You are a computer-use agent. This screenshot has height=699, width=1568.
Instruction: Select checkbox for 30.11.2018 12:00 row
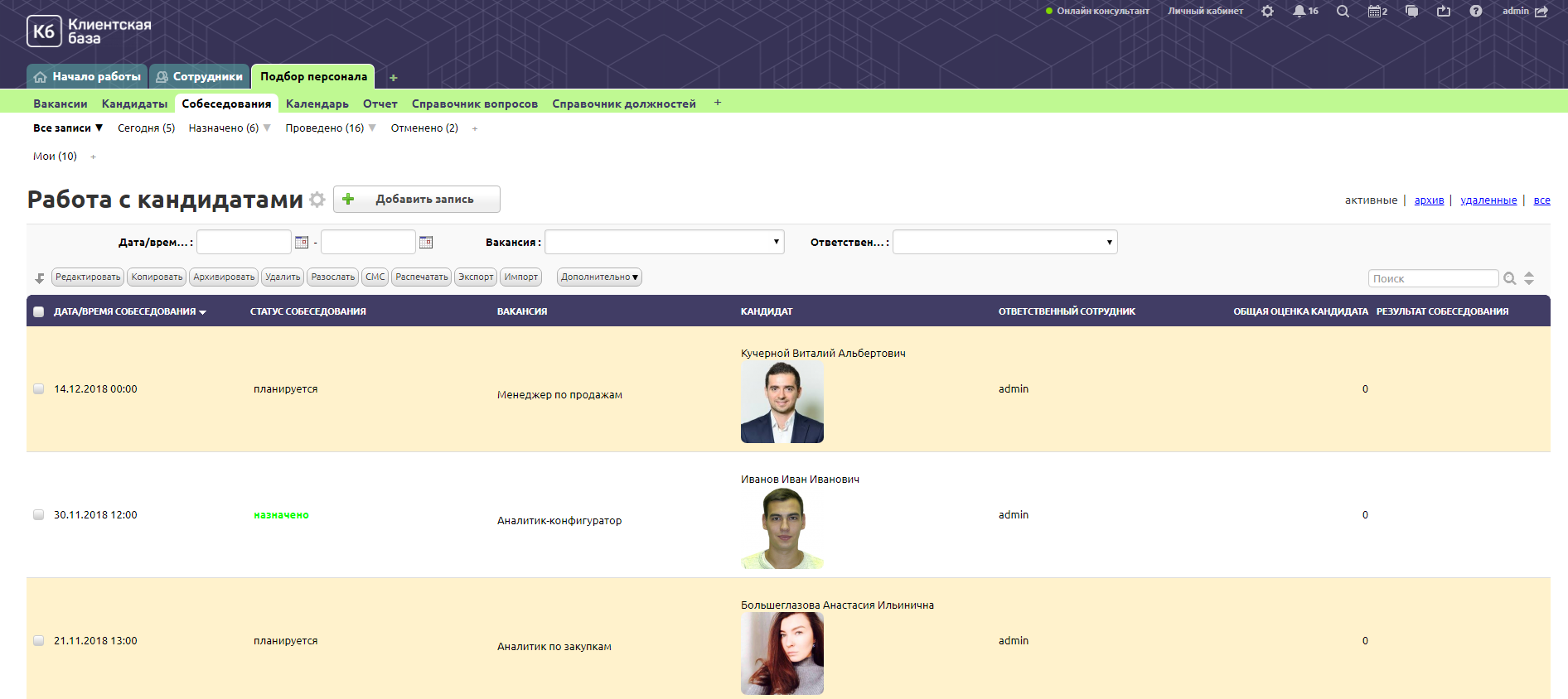pyautogui.click(x=38, y=515)
